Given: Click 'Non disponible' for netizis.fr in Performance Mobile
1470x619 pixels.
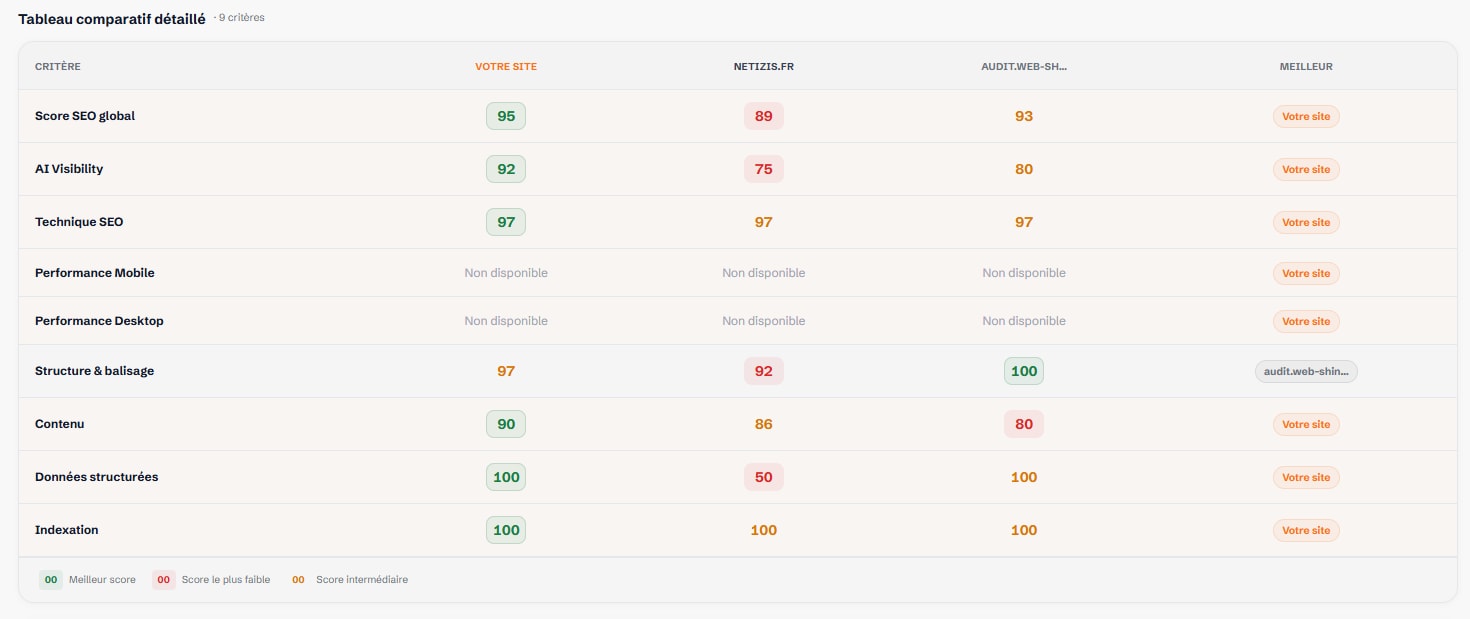Looking at the screenshot, I should point(764,273).
